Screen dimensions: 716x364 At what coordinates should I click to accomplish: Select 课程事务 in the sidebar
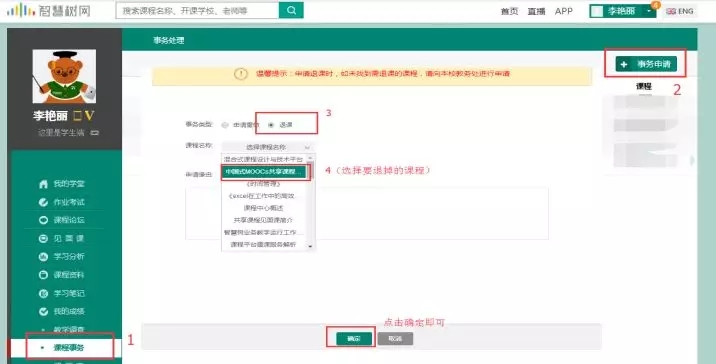pos(69,348)
